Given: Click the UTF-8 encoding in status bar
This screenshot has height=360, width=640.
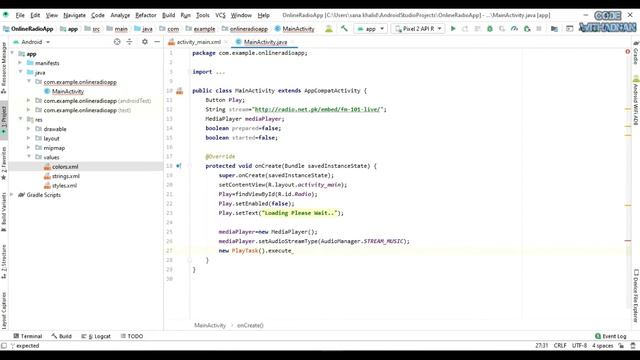Looking at the screenshot, I should click(x=579, y=346).
